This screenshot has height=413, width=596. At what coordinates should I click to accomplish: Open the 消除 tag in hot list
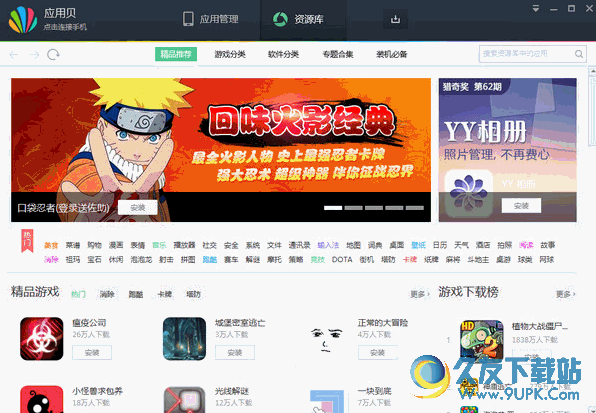click(51, 260)
